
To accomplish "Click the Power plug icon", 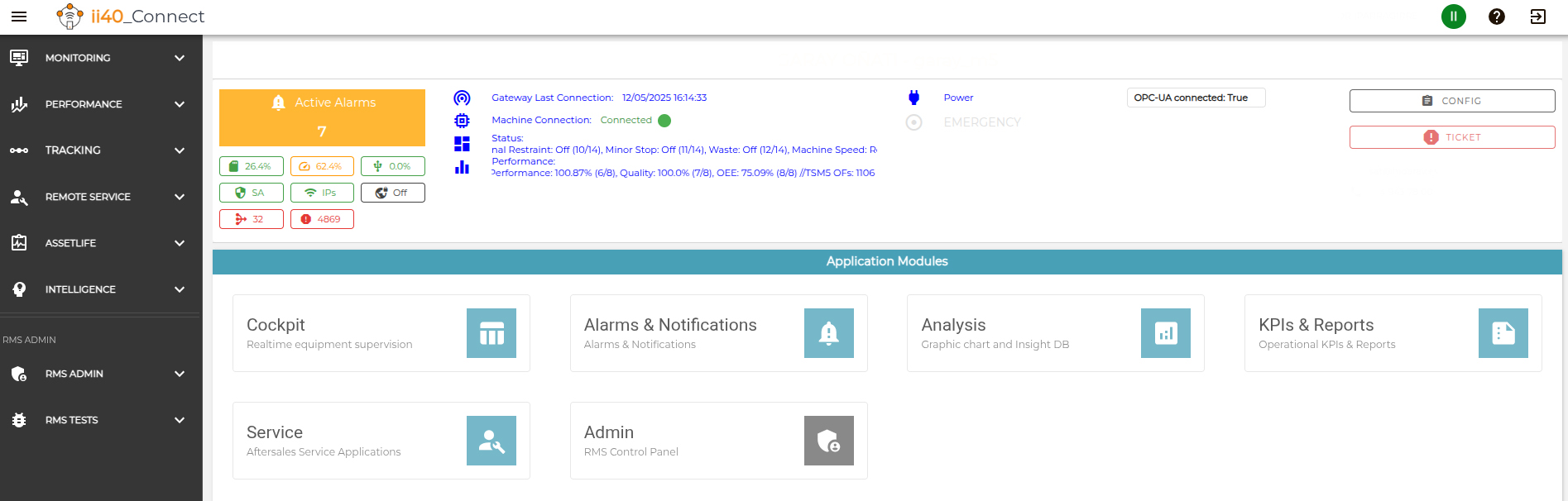I will (x=913, y=98).
